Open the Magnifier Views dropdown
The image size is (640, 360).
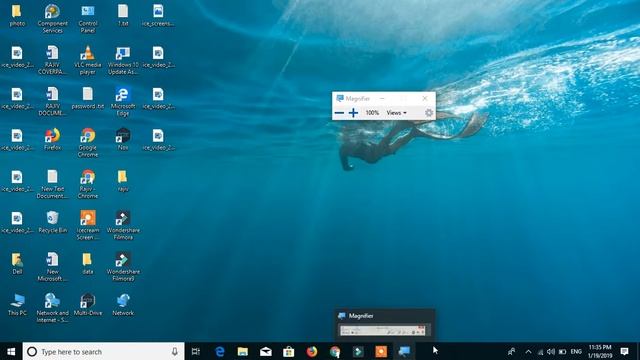tap(396, 113)
